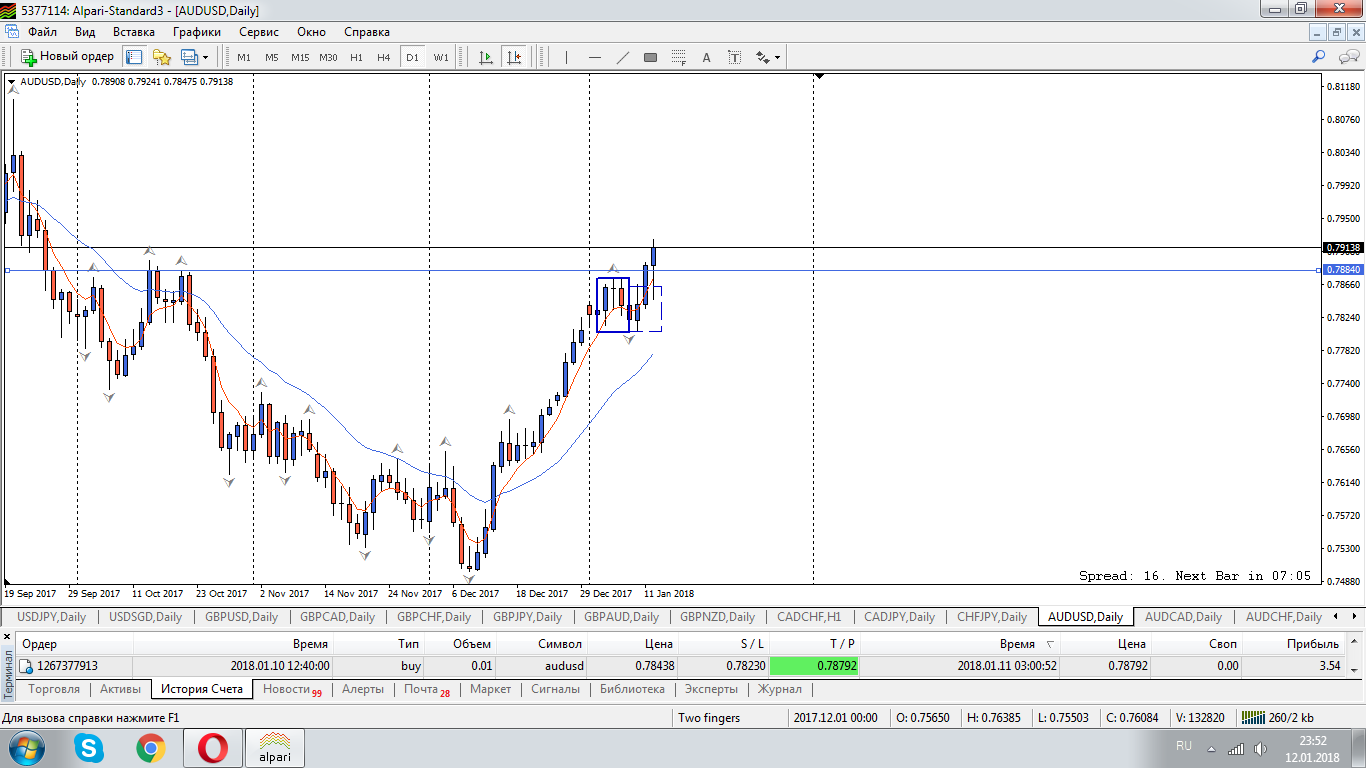Select the trendline drawing tool
This screenshot has width=1366, height=768.
[622, 57]
